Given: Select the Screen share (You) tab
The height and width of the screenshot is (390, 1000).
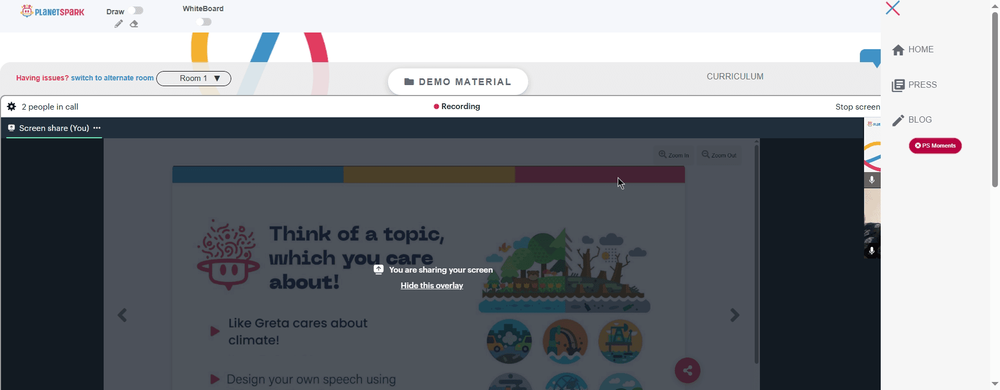Looking at the screenshot, I should click(54, 128).
